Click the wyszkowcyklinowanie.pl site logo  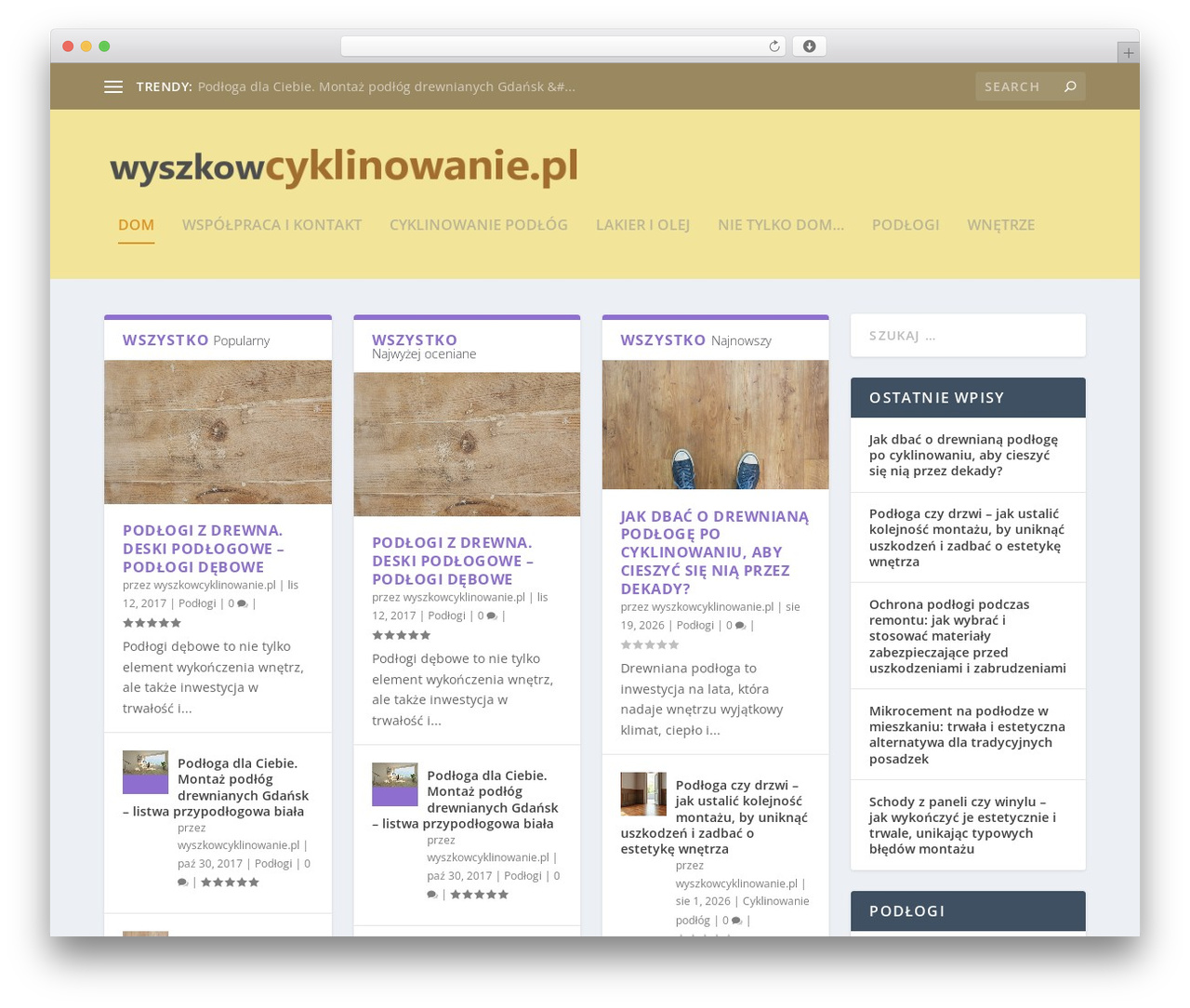coord(344,166)
